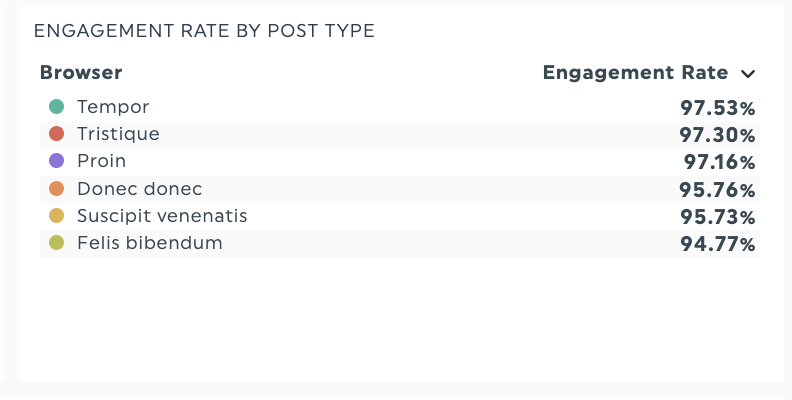
Task: Click the olive dot beside Felis bibendum
Action: point(56,243)
